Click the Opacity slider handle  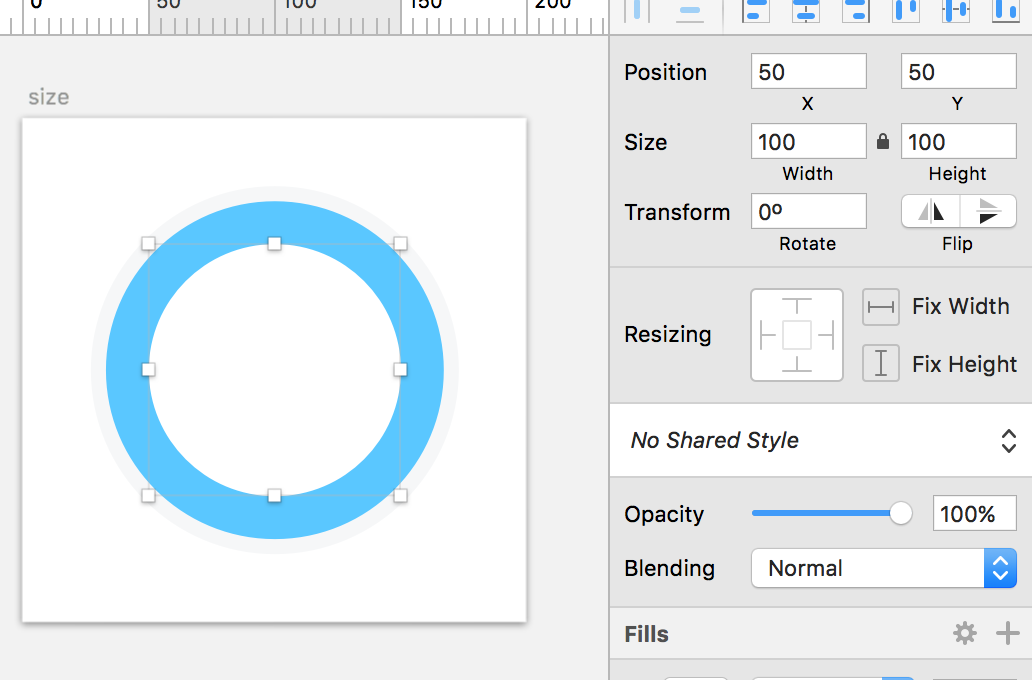(901, 514)
